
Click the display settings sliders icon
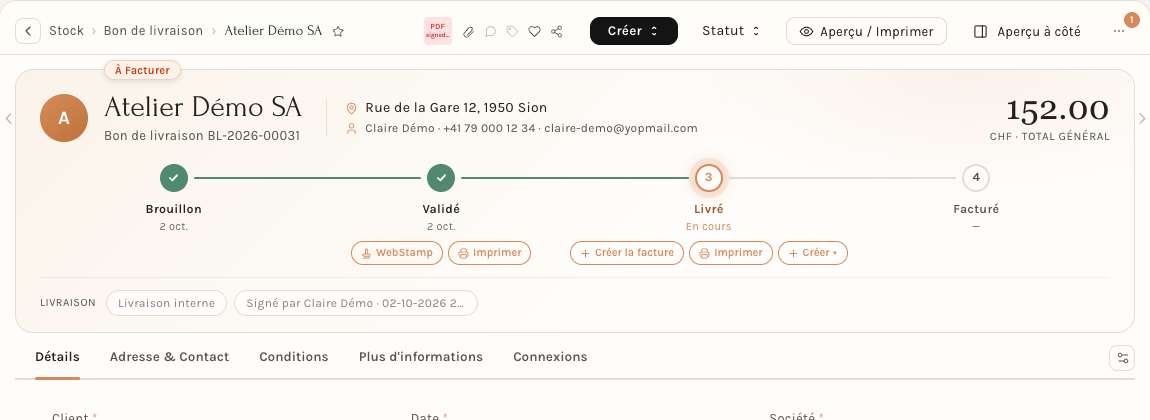coord(1122,358)
